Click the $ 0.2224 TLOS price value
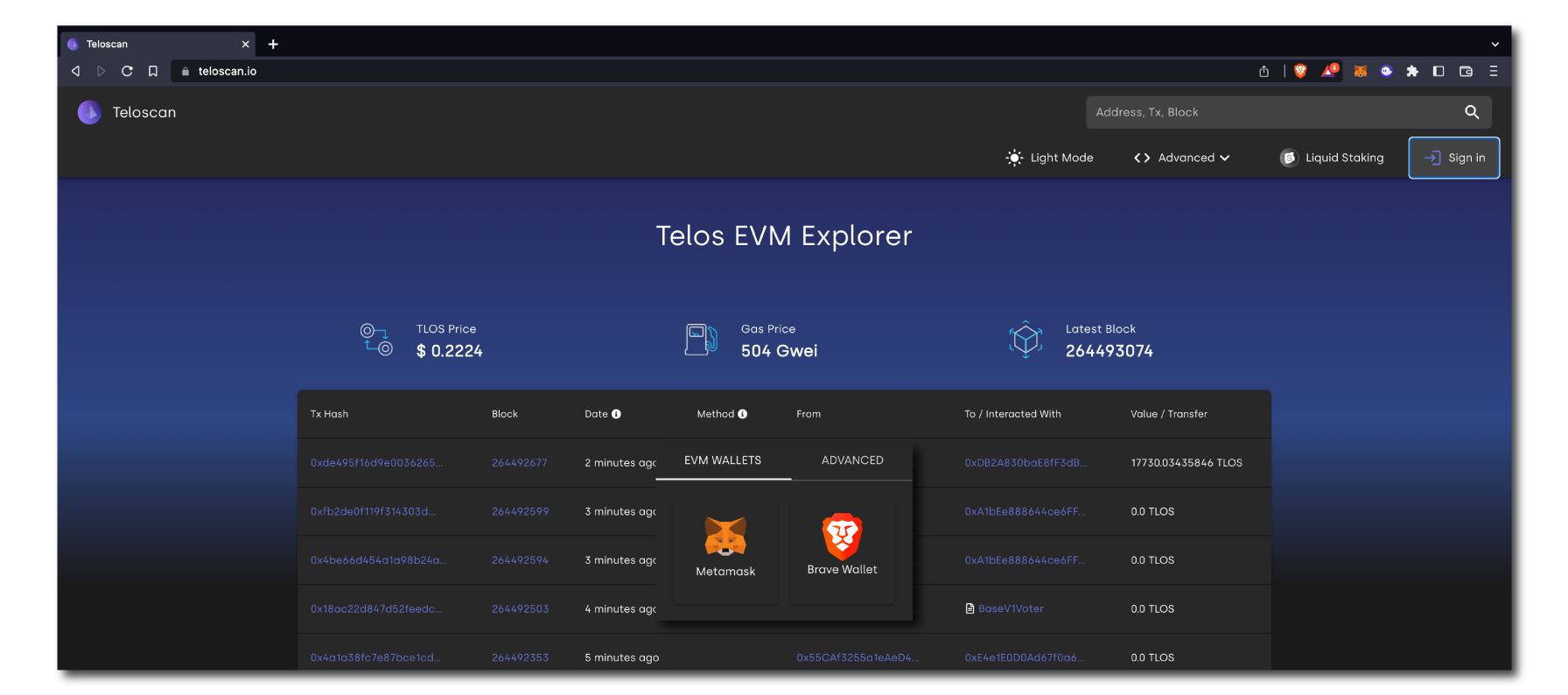This screenshot has height=695, width=1568. tap(450, 351)
